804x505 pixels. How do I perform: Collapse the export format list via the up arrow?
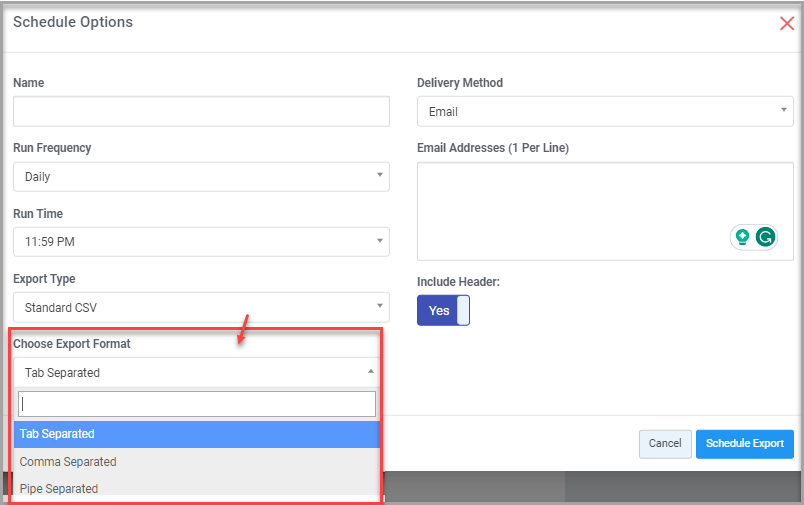[371, 371]
